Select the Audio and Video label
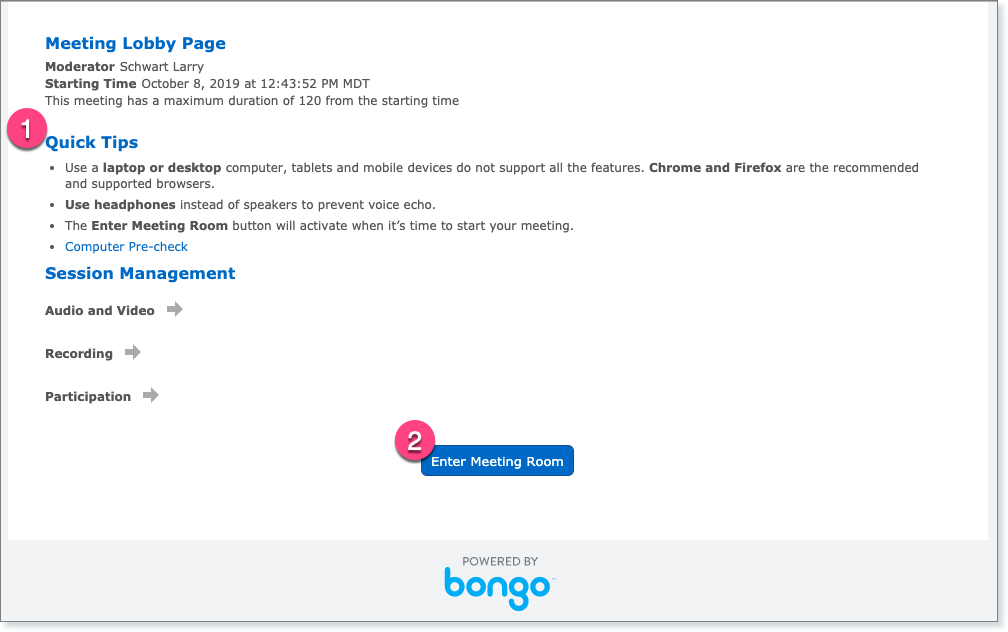 pyautogui.click(x=100, y=311)
